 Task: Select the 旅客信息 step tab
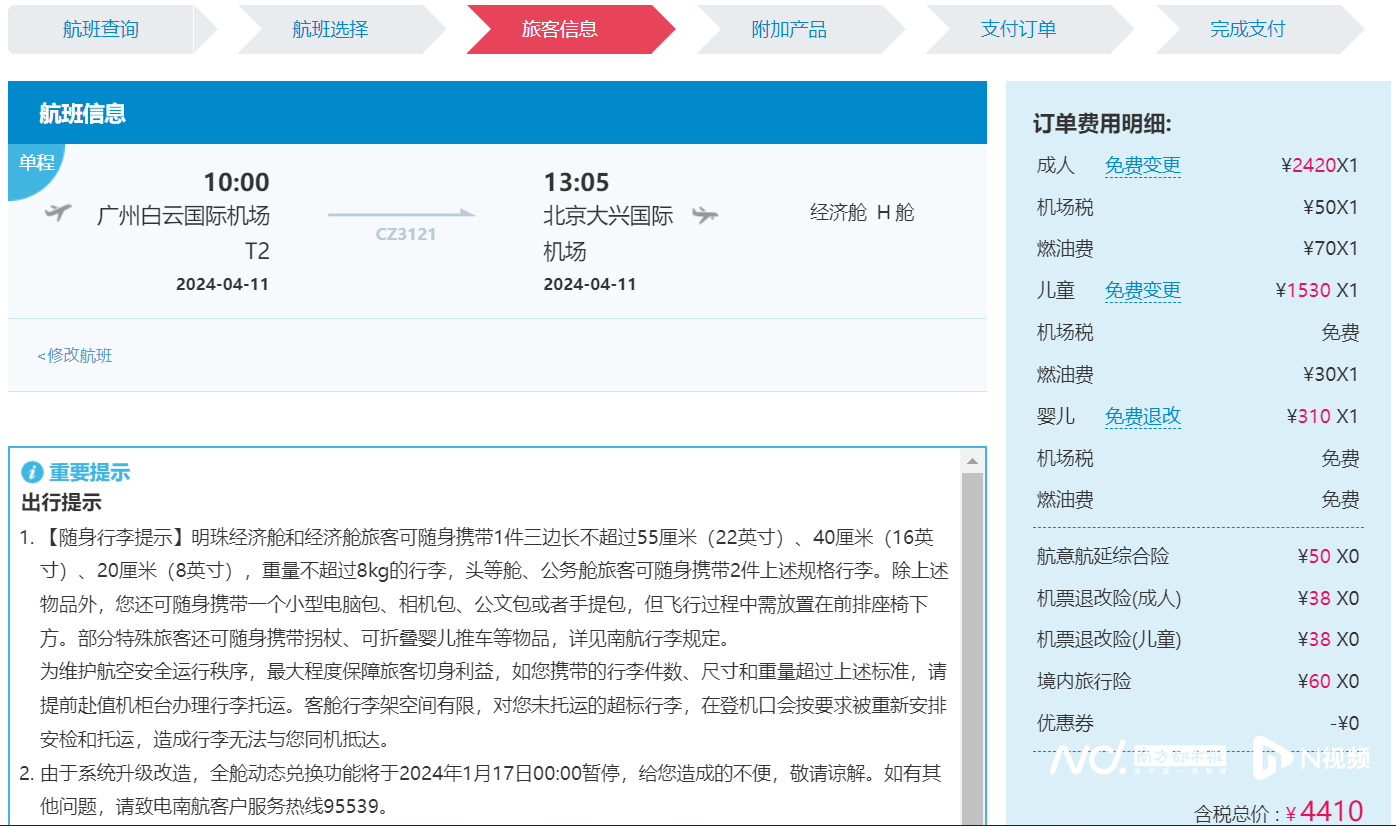pos(560,29)
